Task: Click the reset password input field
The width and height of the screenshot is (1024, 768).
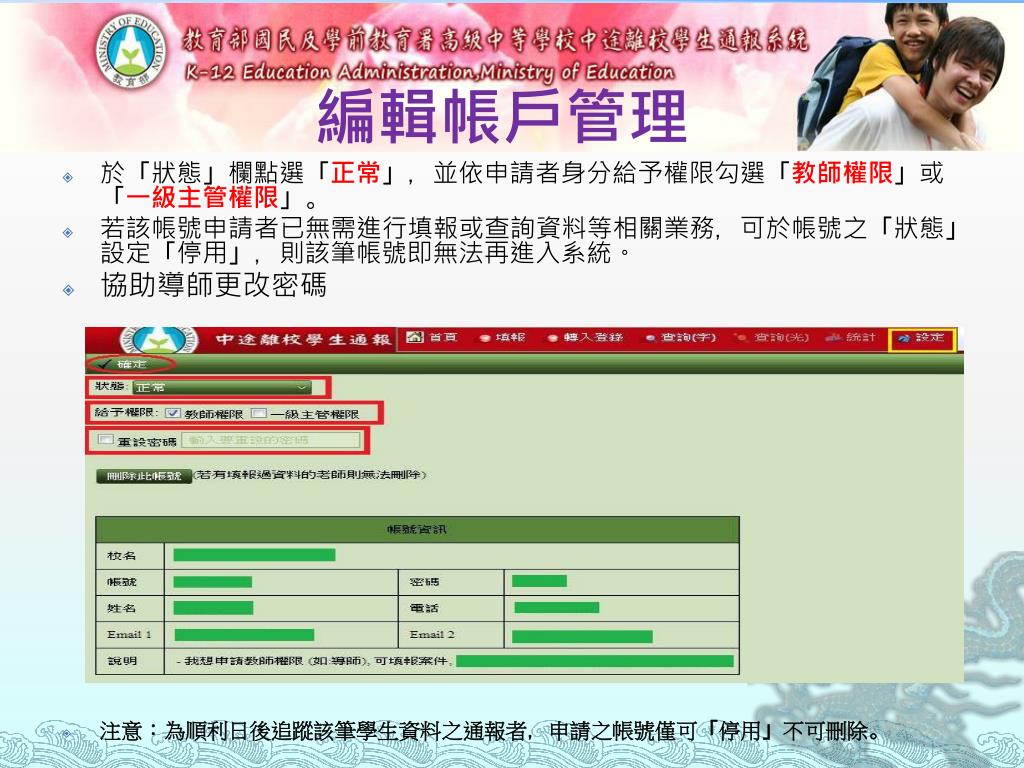Action: click(x=271, y=440)
